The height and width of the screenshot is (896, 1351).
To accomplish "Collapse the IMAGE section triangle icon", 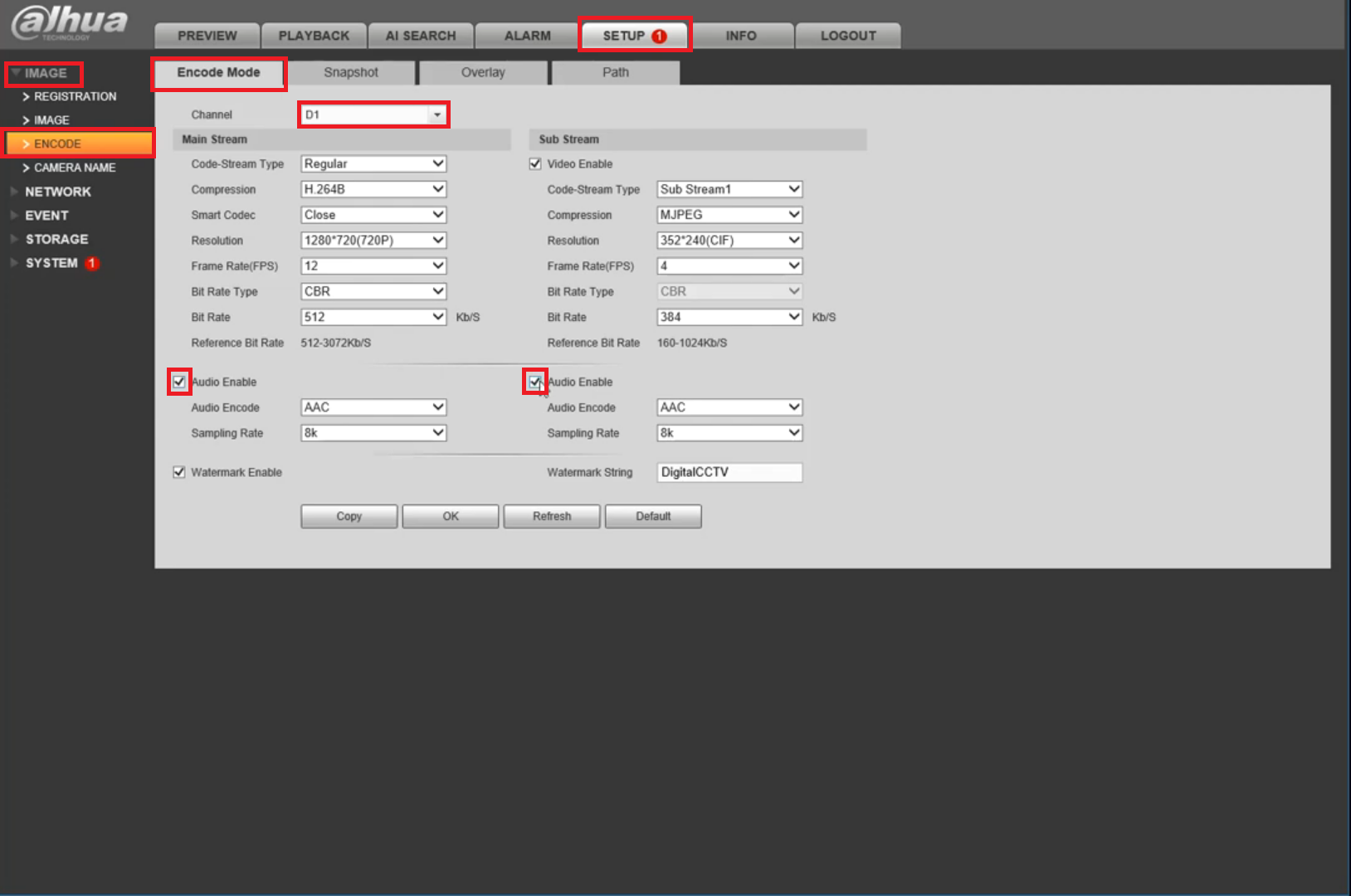I will click(x=16, y=73).
